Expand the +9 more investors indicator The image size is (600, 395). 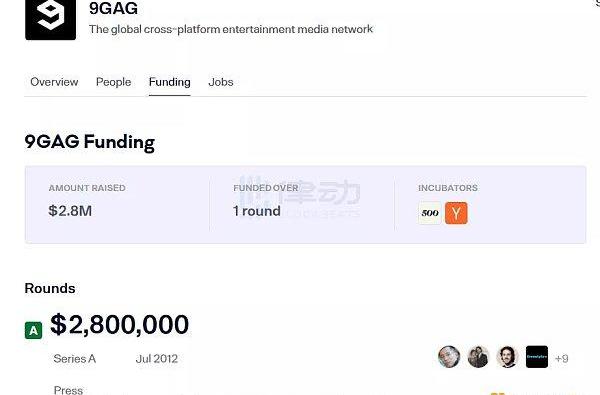point(561,359)
